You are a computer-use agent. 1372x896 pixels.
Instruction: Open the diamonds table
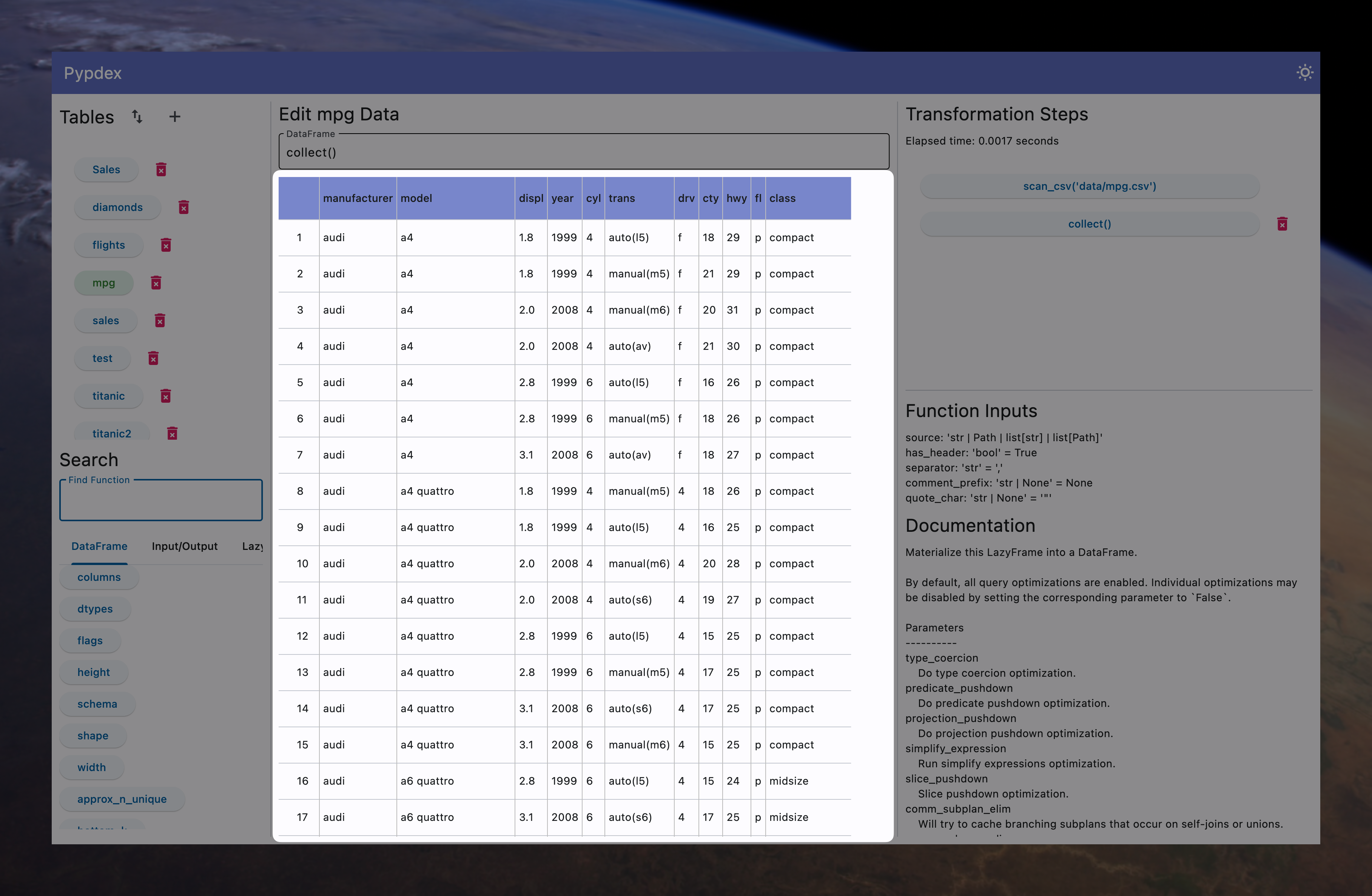click(117, 208)
